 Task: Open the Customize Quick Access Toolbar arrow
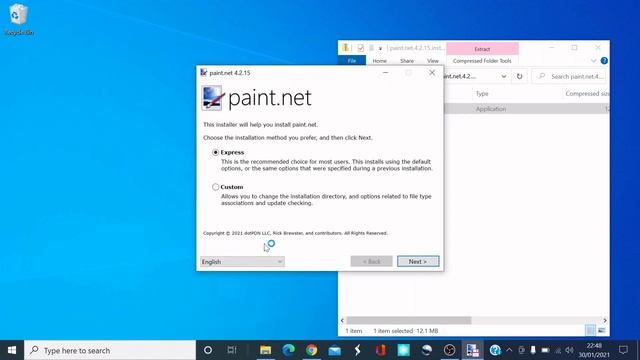[x=380, y=49]
